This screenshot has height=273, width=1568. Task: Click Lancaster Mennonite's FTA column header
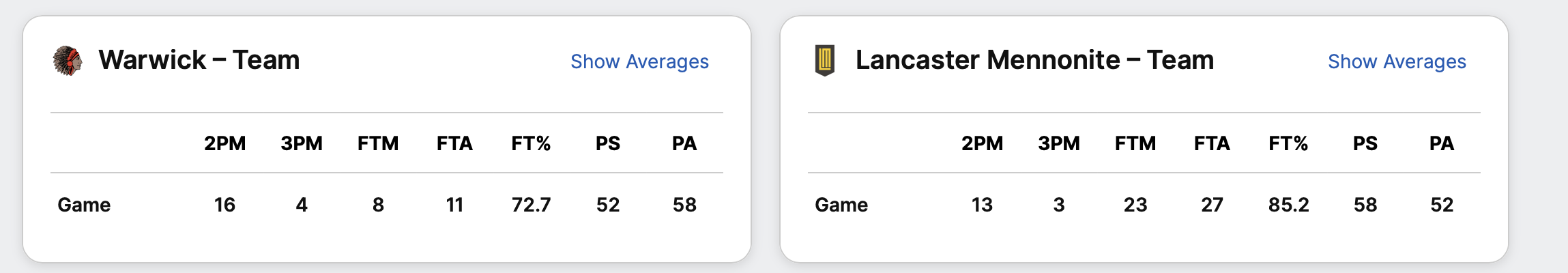point(1212,143)
